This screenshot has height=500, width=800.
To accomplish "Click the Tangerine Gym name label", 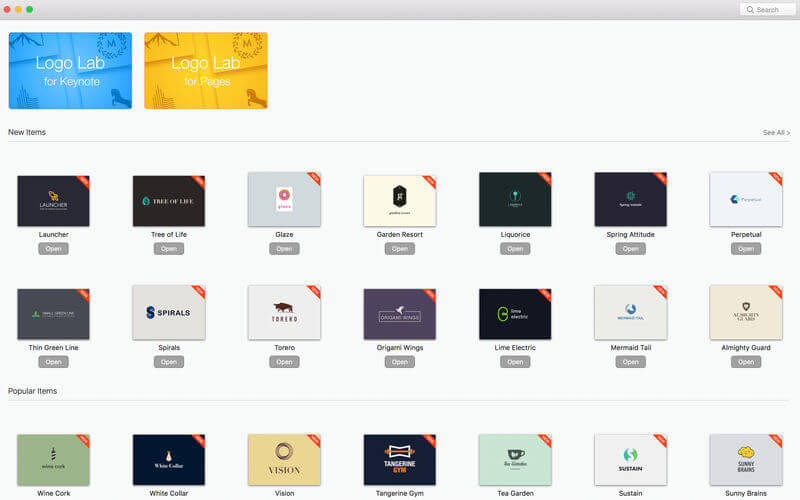I will point(399,493).
